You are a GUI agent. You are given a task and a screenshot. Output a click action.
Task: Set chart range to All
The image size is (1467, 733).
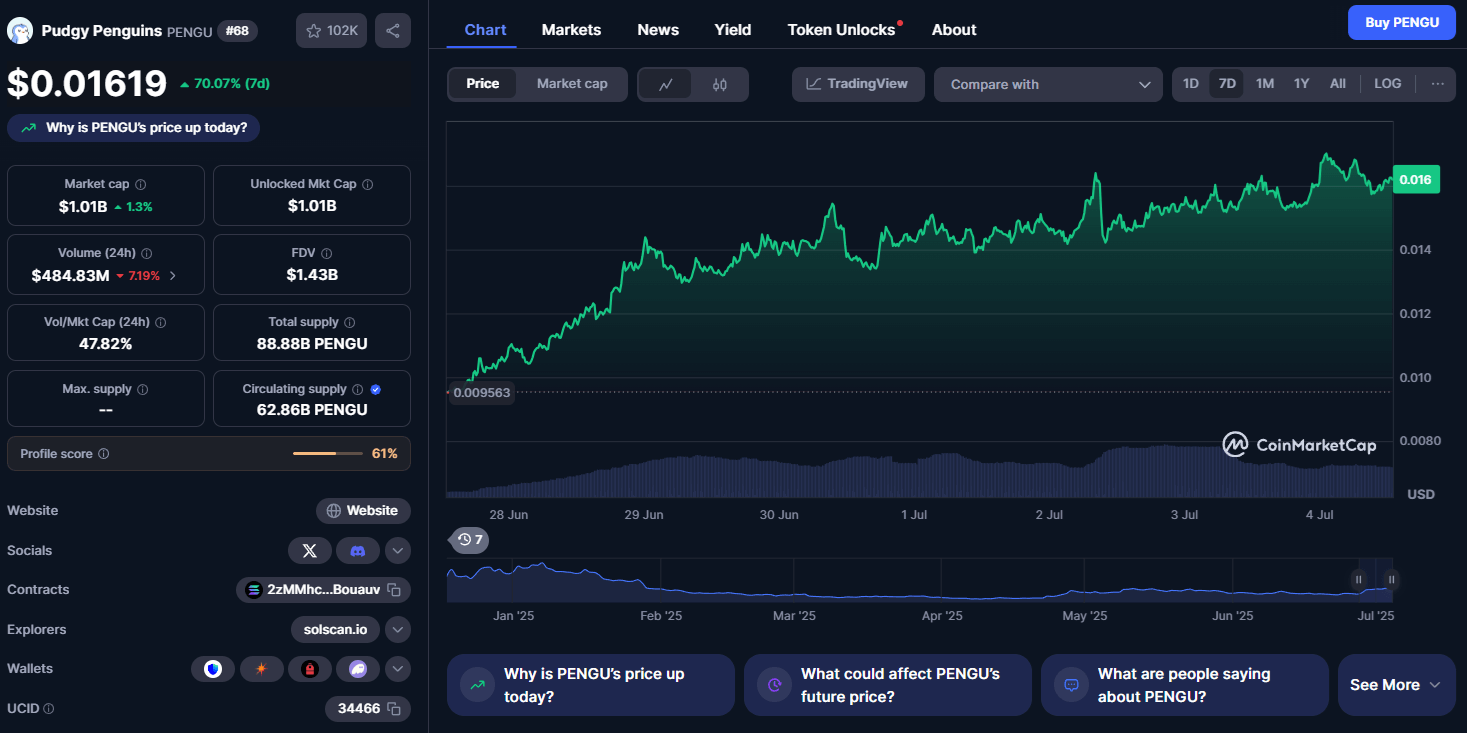click(x=1338, y=84)
